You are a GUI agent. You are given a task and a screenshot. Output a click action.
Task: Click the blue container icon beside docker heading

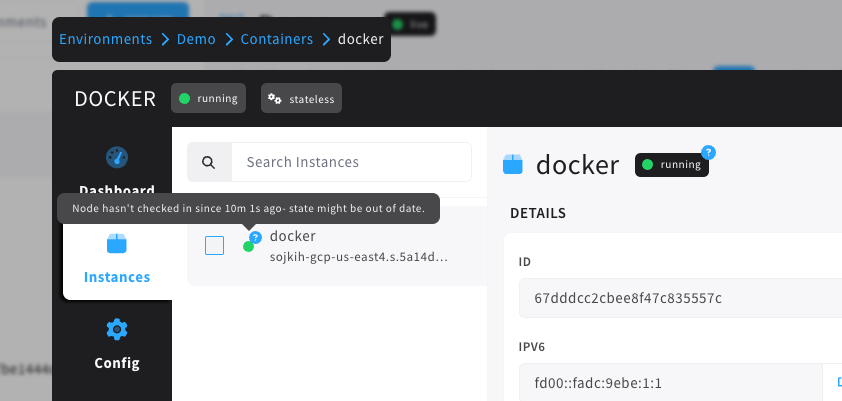click(x=513, y=164)
